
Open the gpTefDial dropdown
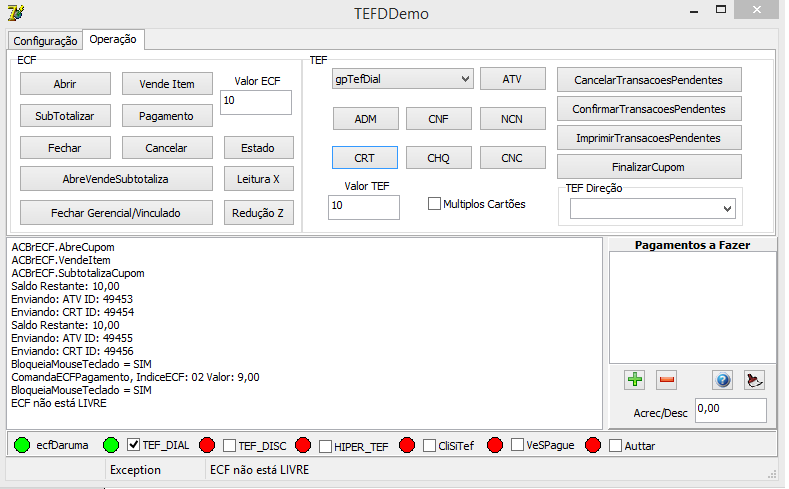[x=403, y=79]
